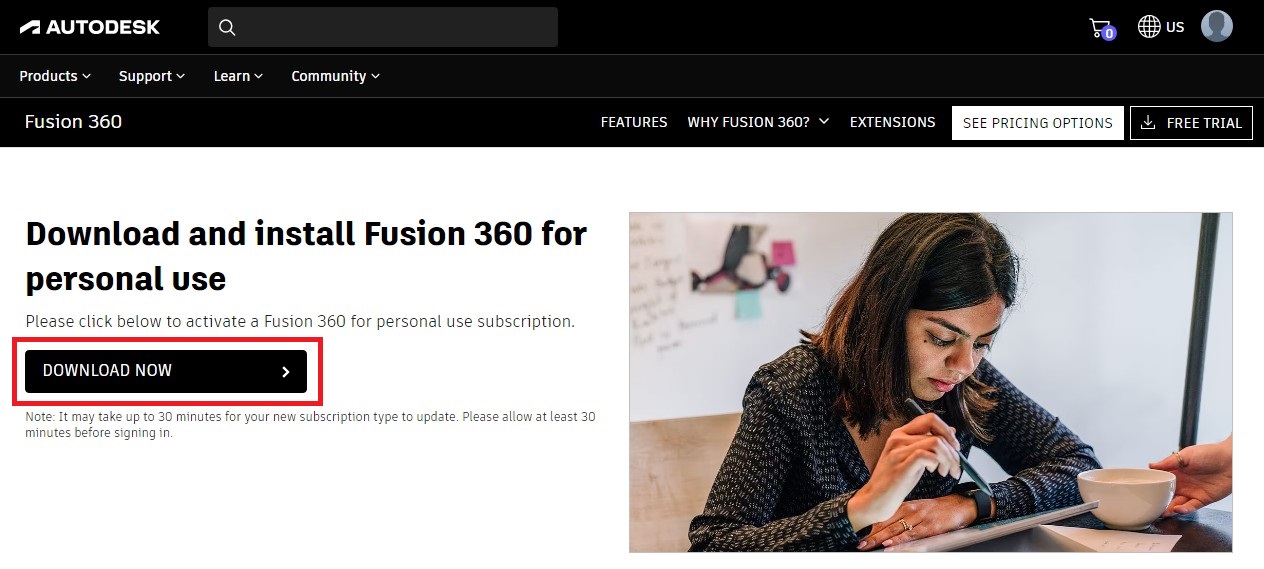This screenshot has height=569, width=1264.
Task: Open the Extensions page link
Action: click(892, 122)
